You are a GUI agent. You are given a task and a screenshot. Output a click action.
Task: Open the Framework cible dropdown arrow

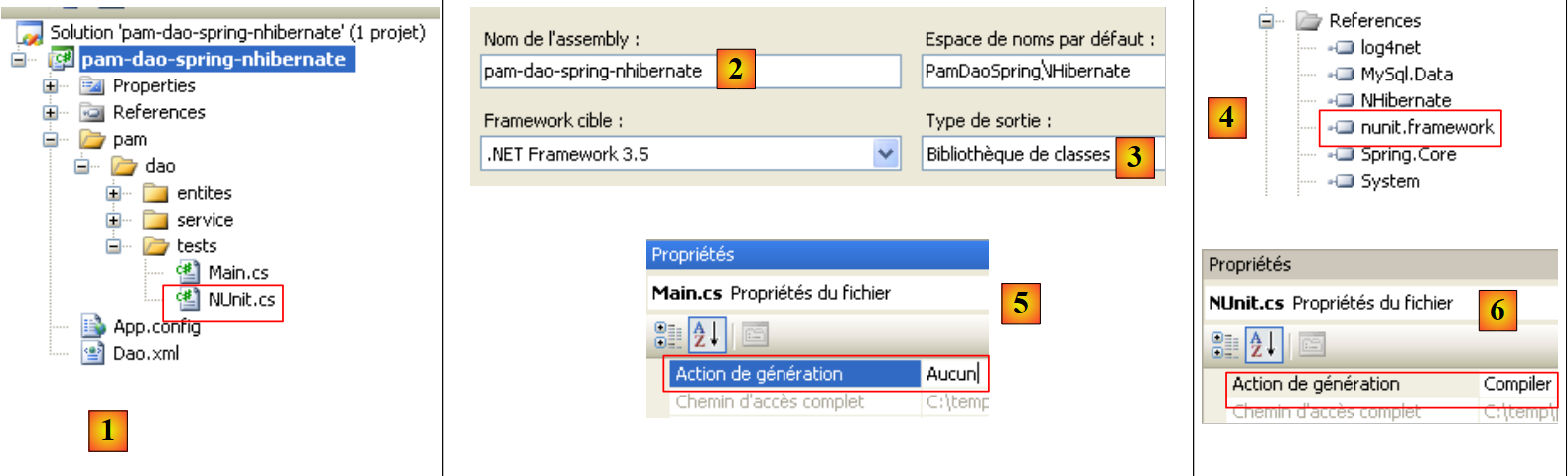click(x=885, y=154)
